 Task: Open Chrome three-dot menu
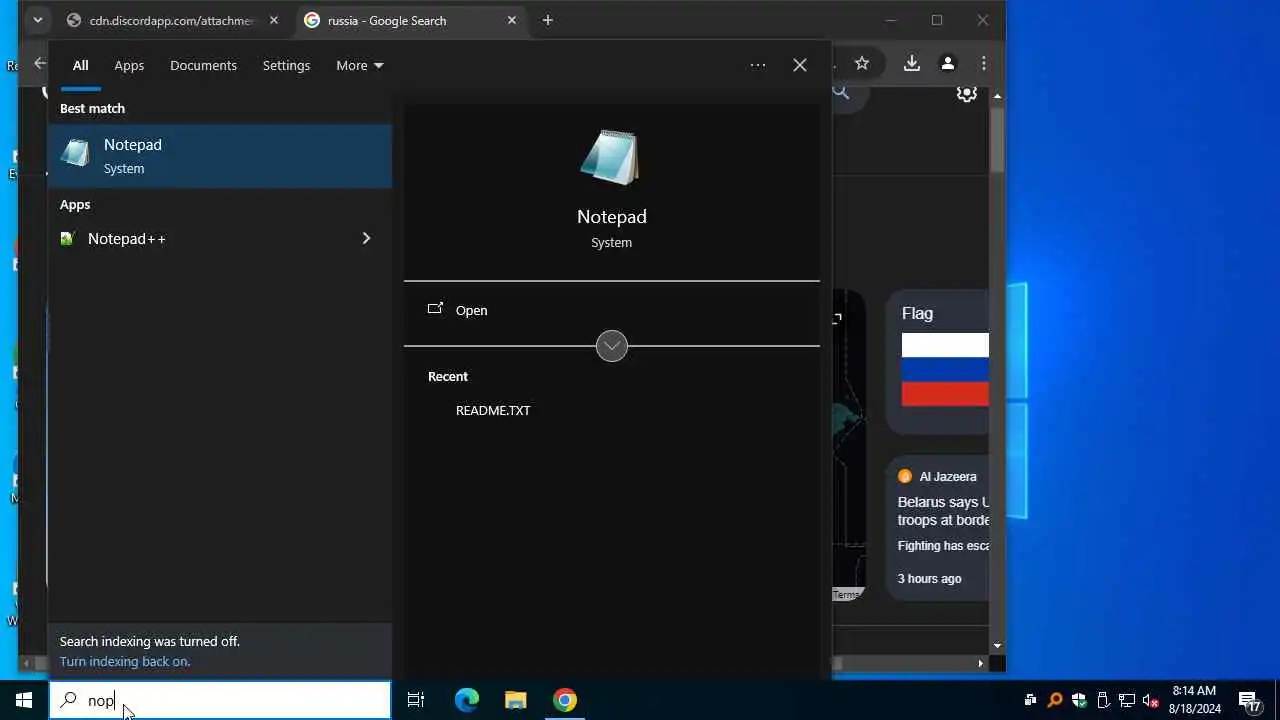[984, 63]
